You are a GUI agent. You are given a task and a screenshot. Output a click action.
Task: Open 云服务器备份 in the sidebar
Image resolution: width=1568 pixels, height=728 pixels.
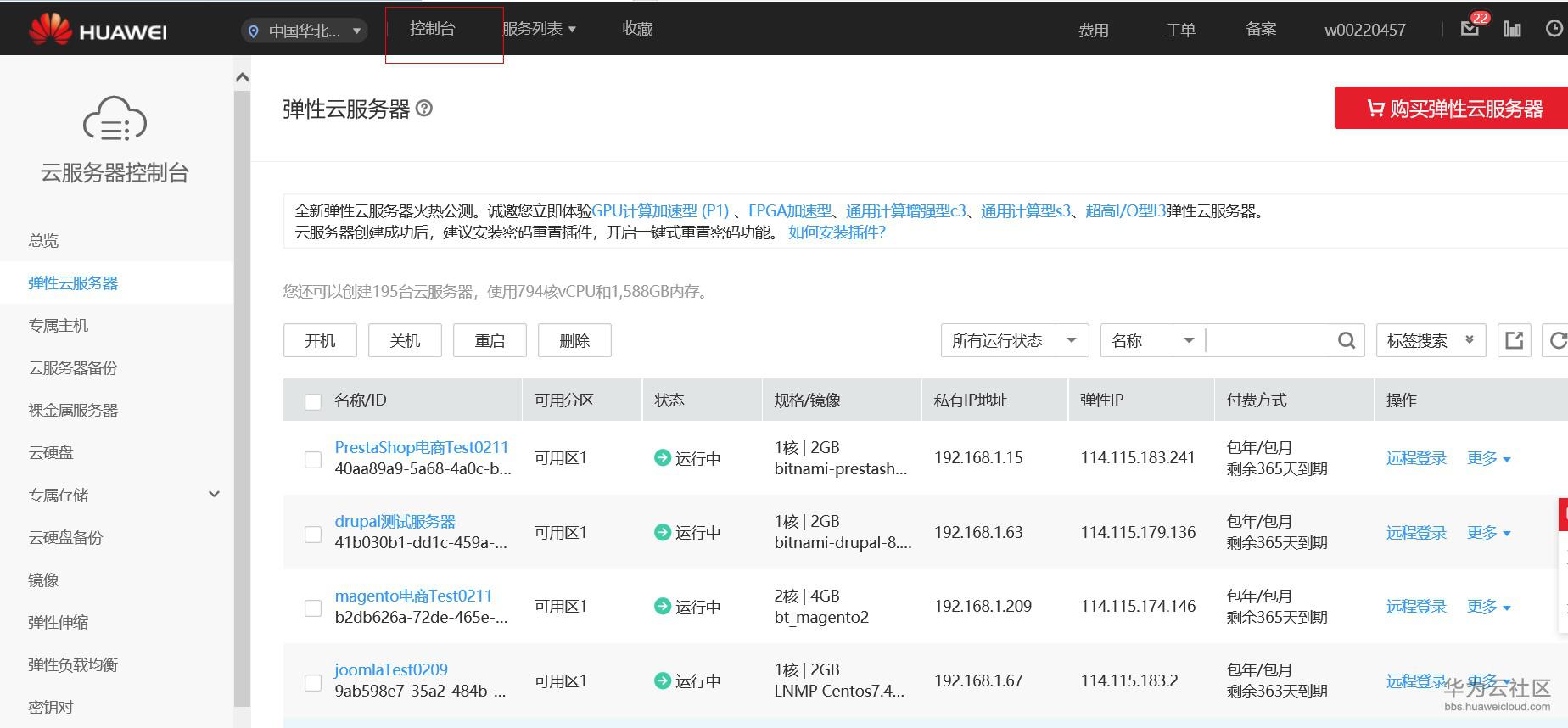[73, 367]
